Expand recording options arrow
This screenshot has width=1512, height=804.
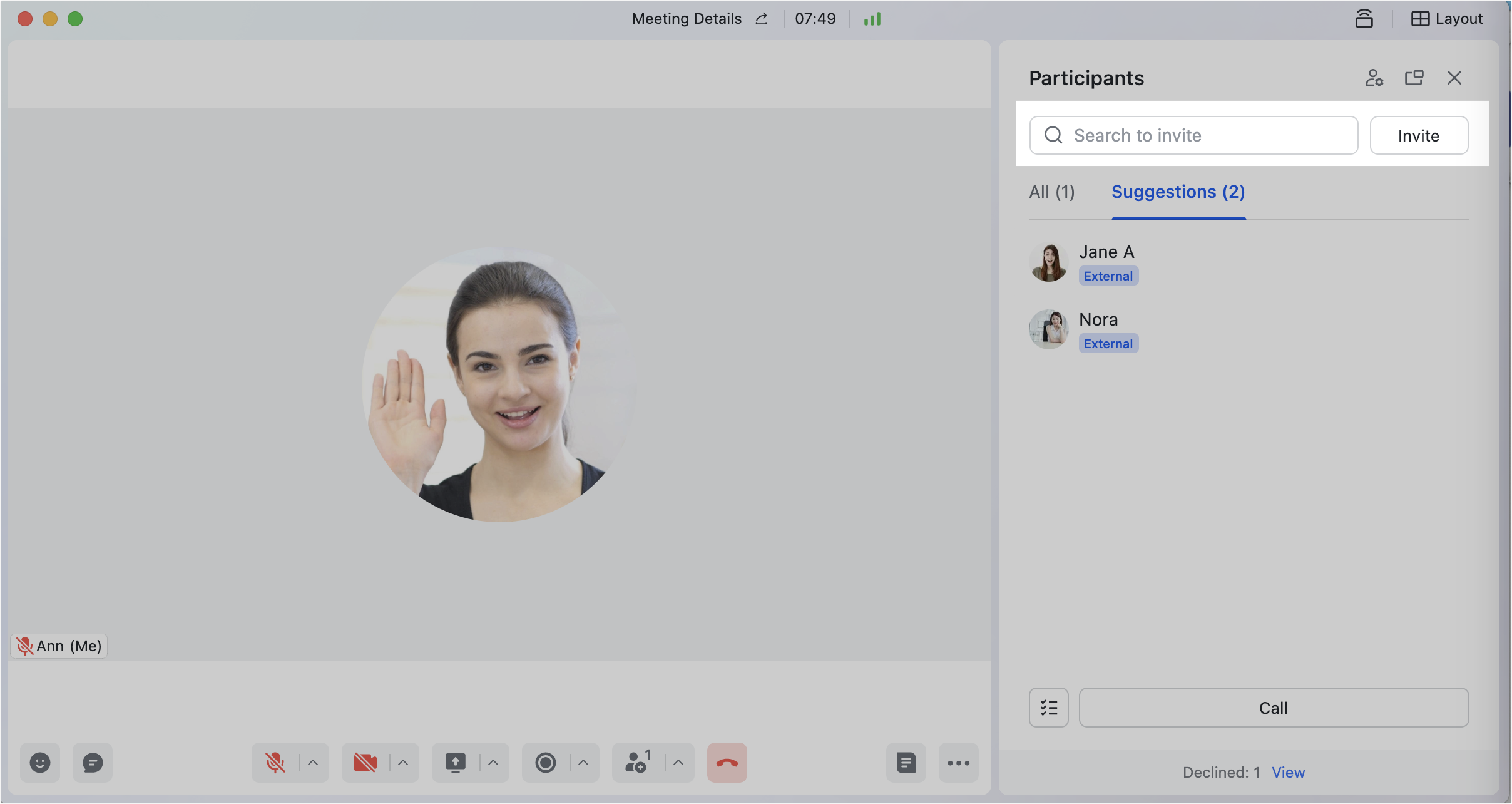click(x=584, y=763)
